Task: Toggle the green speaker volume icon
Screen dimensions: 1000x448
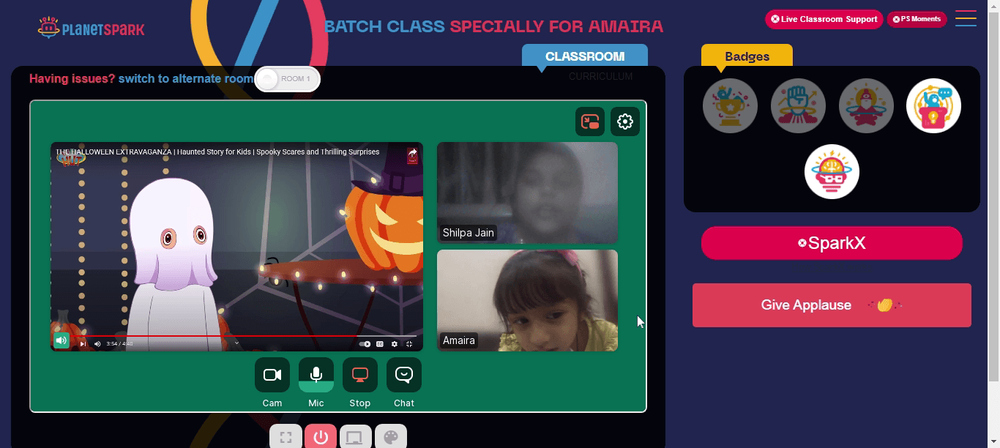Action: 61,340
